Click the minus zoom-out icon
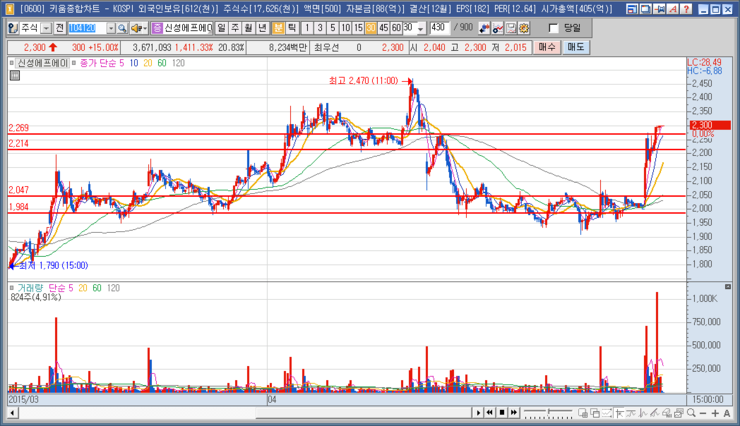This screenshot has height=426, width=740. click(x=703, y=413)
